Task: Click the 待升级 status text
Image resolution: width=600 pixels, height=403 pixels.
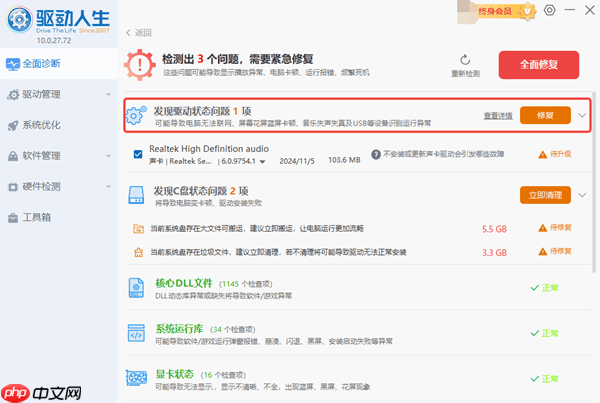Action: (561, 154)
